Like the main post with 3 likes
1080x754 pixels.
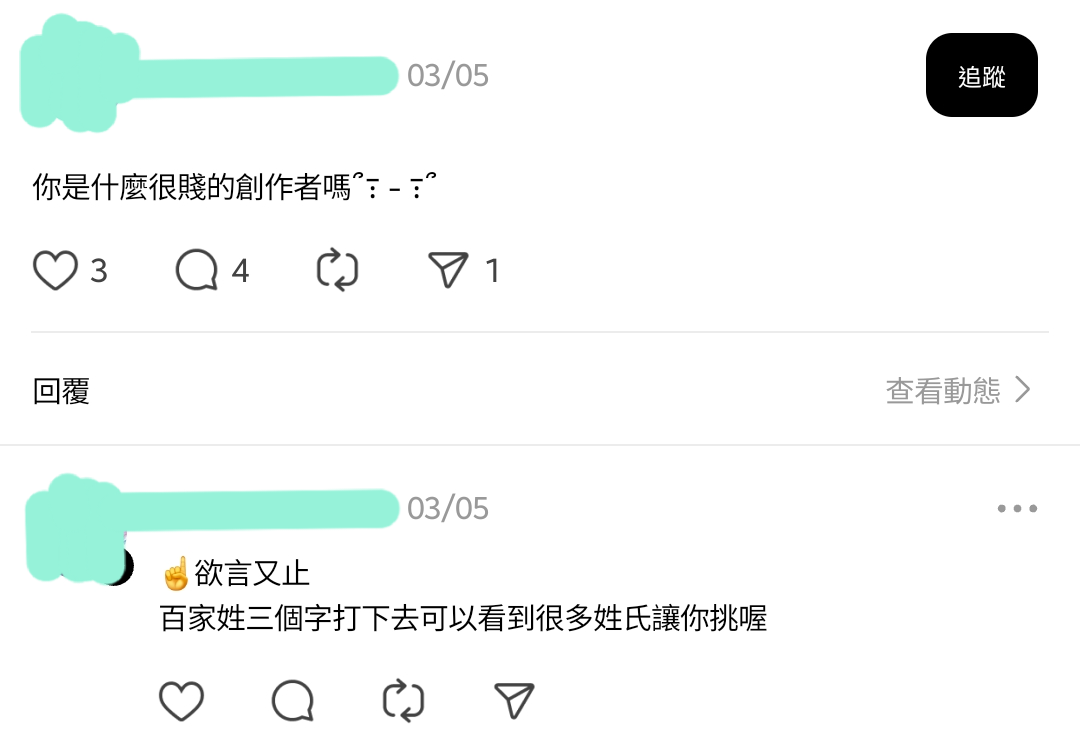pyautogui.click(x=55, y=270)
